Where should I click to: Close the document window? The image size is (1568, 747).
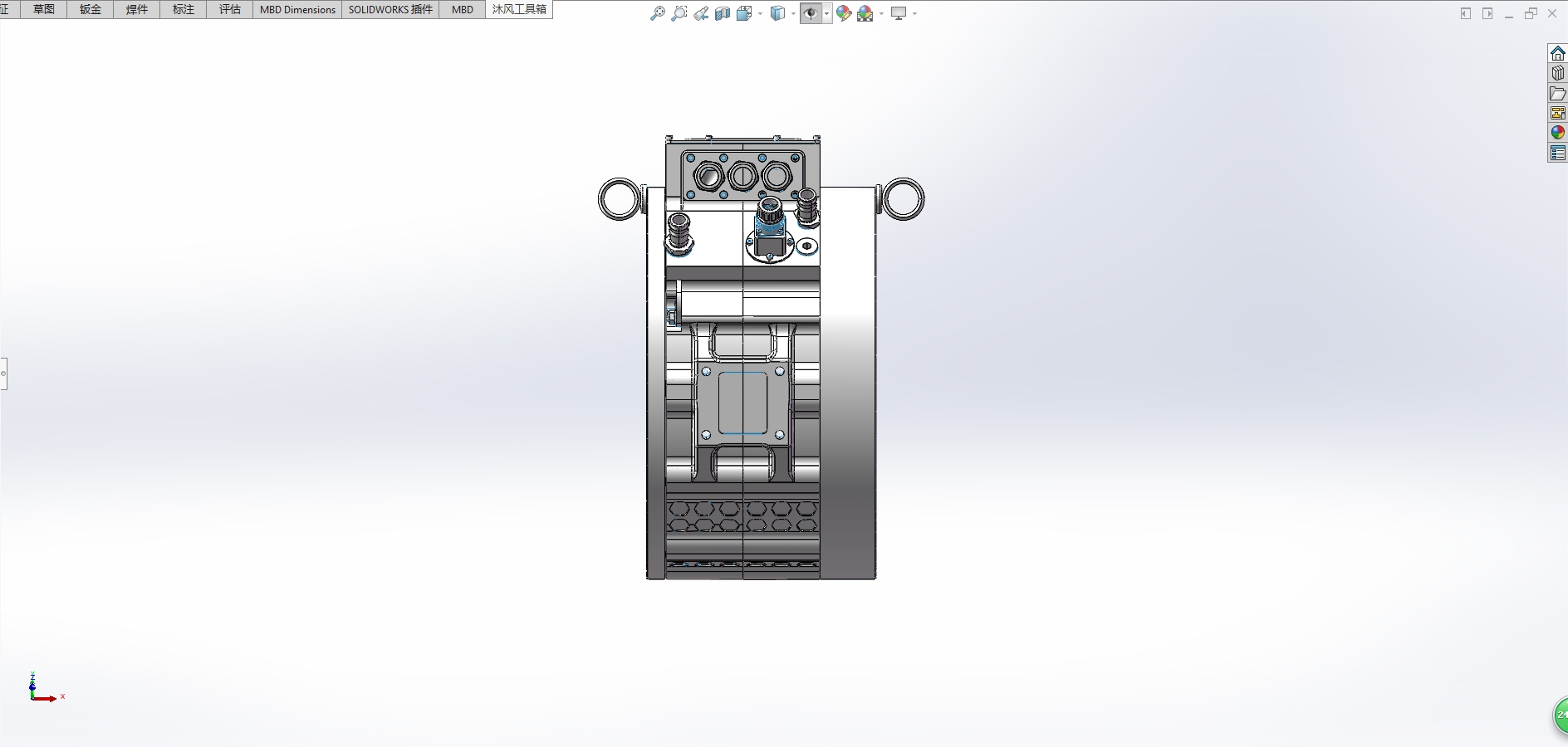pyautogui.click(x=1552, y=13)
